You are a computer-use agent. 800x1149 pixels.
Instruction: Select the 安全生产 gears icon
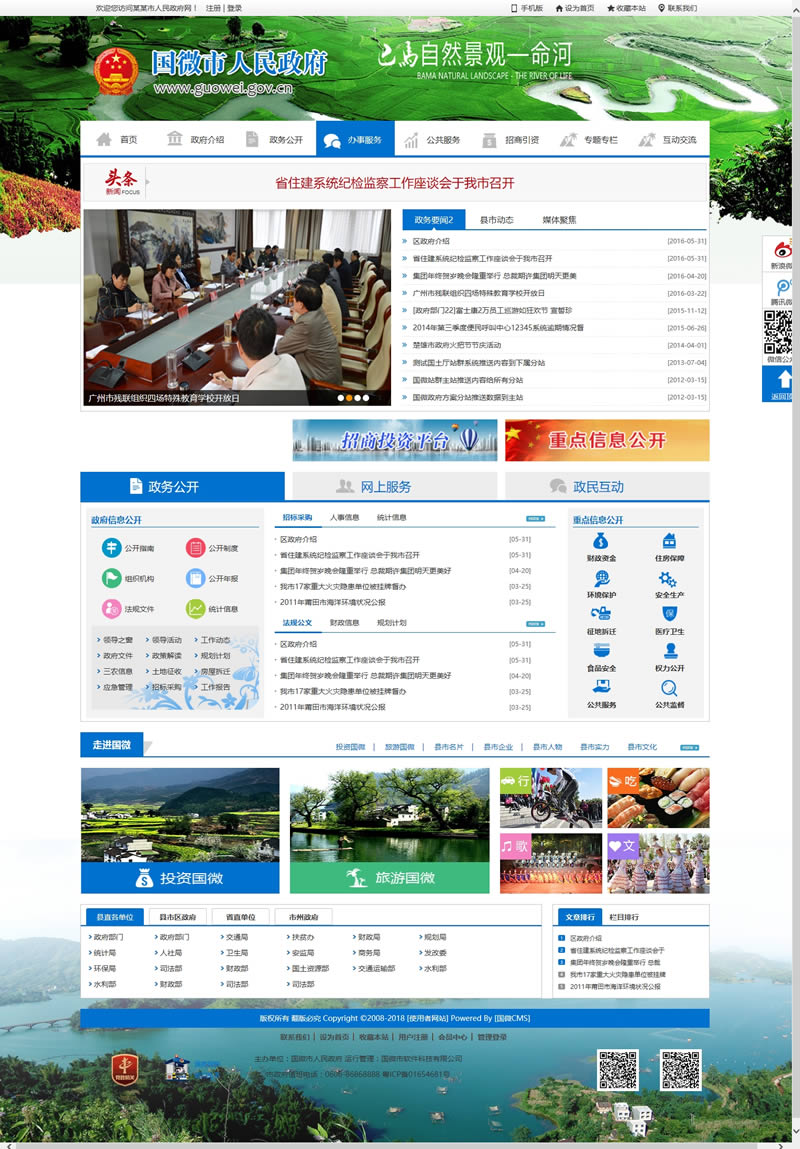click(x=666, y=580)
